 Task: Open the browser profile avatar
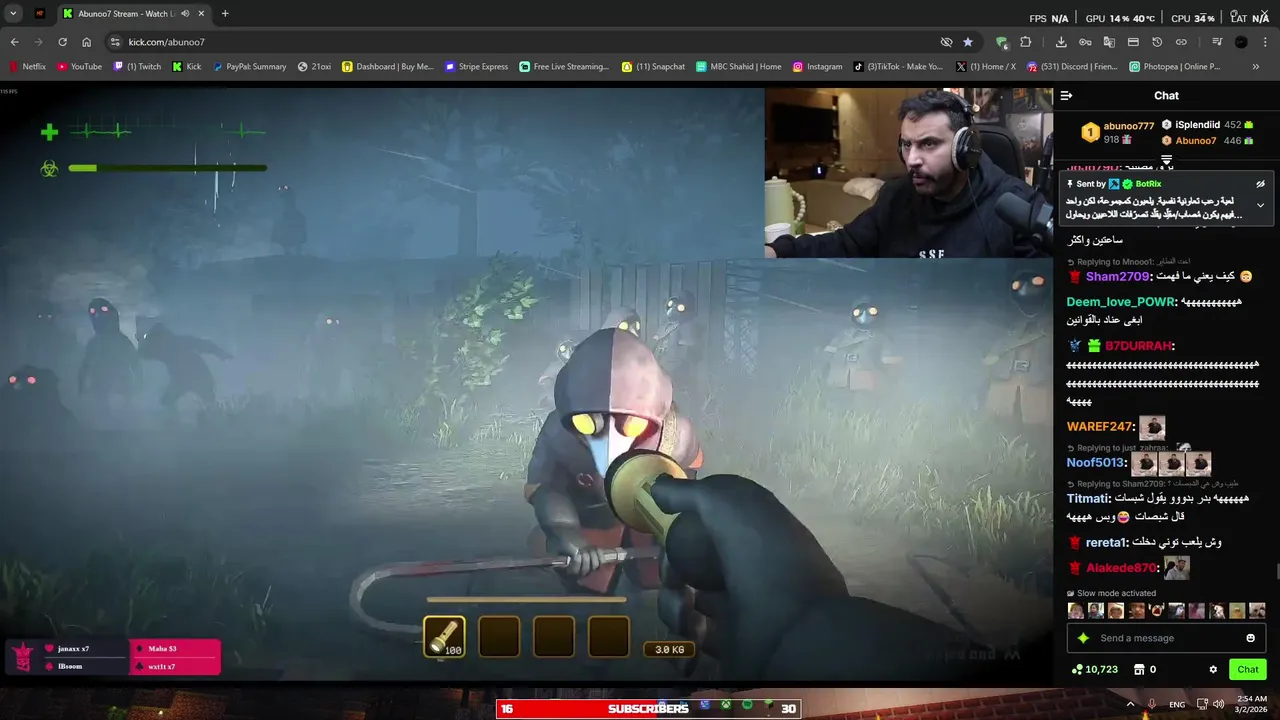[1241, 42]
